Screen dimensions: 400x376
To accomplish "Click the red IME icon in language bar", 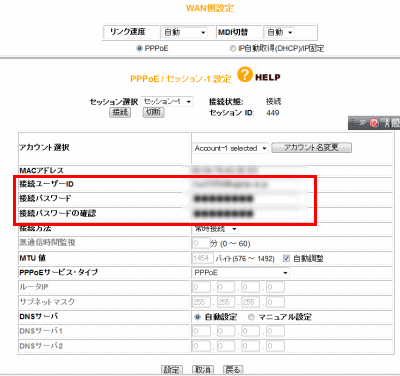I will (x=374, y=123).
